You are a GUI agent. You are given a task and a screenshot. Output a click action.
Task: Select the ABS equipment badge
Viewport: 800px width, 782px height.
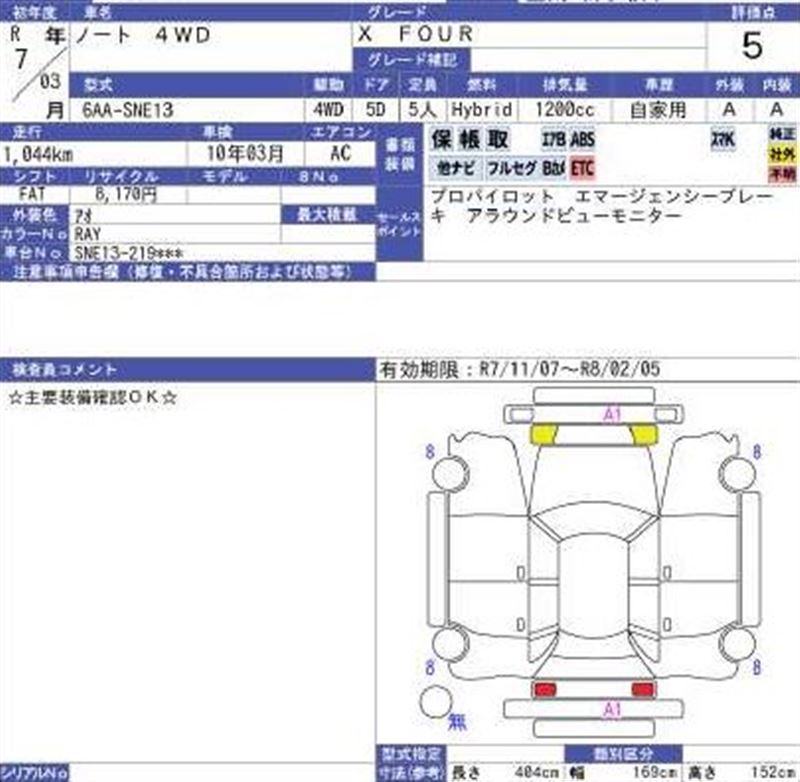[582, 139]
